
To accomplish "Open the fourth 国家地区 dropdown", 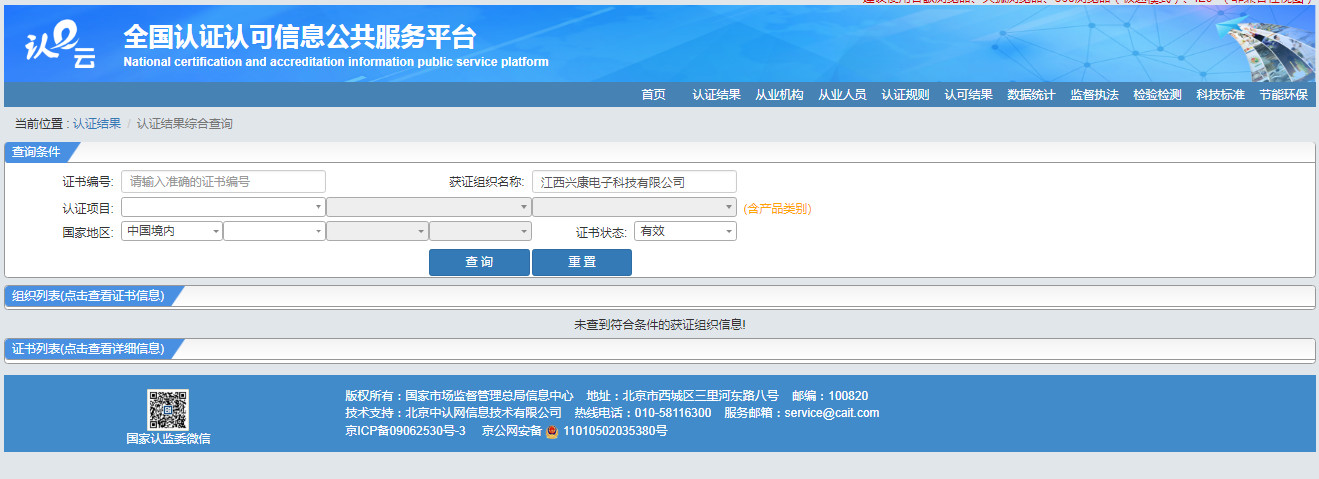I will [x=481, y=231].
